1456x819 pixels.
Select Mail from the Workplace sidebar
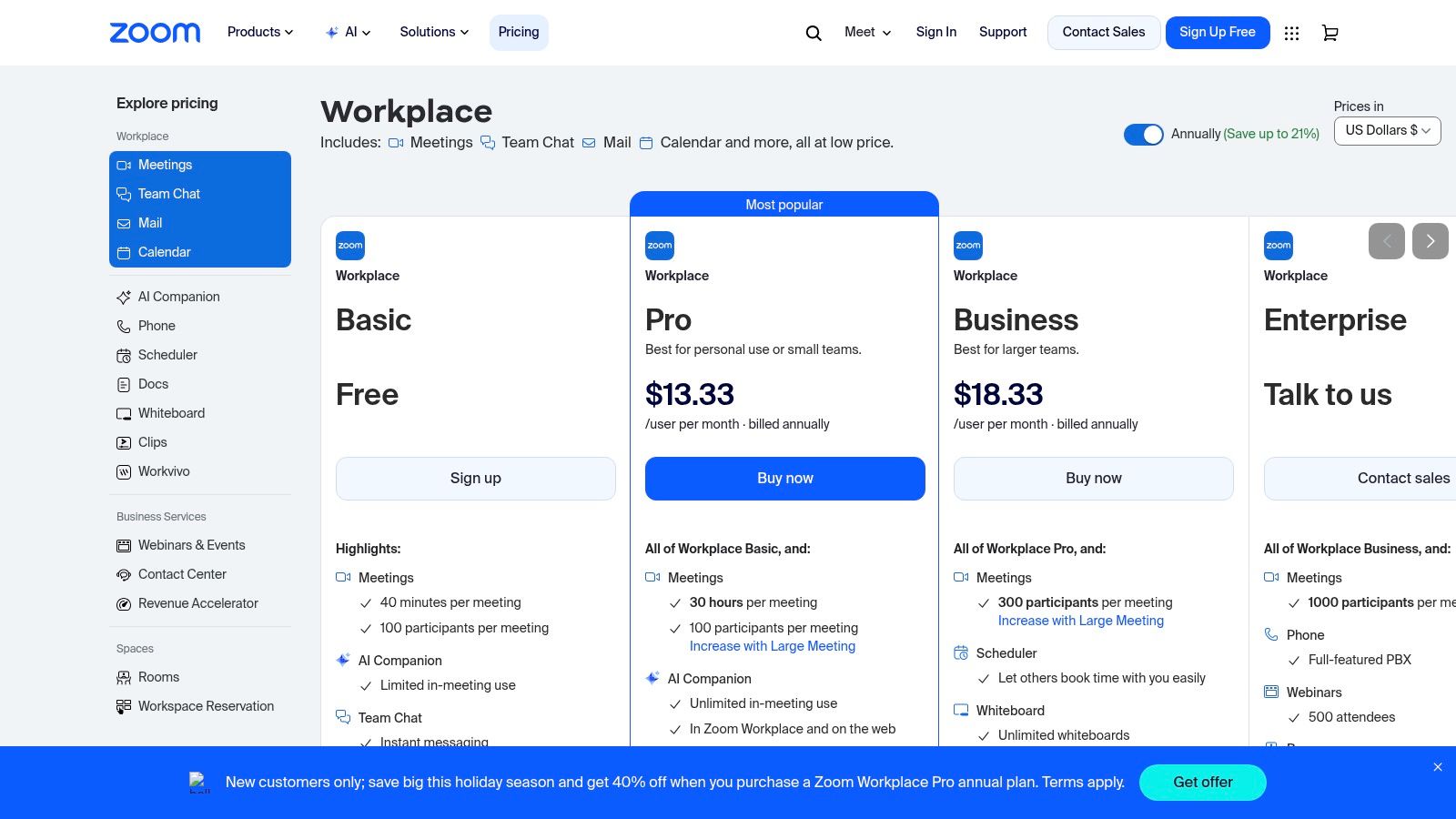coord(149,223)
